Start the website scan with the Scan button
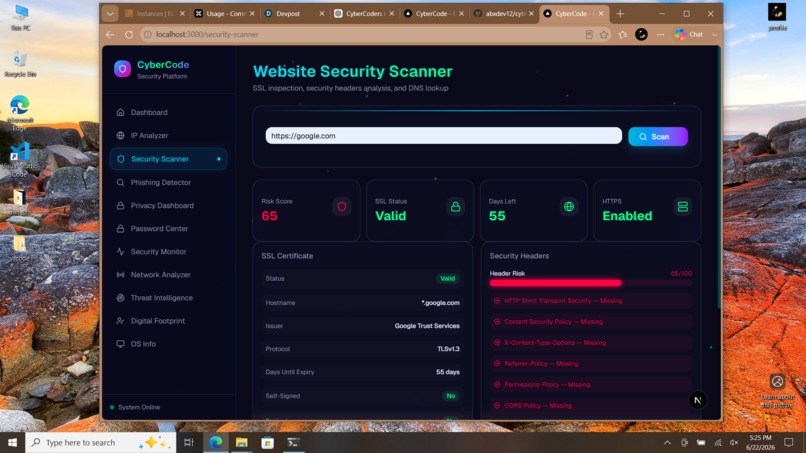Screen dimensions: 806x453 coord(658,136)
